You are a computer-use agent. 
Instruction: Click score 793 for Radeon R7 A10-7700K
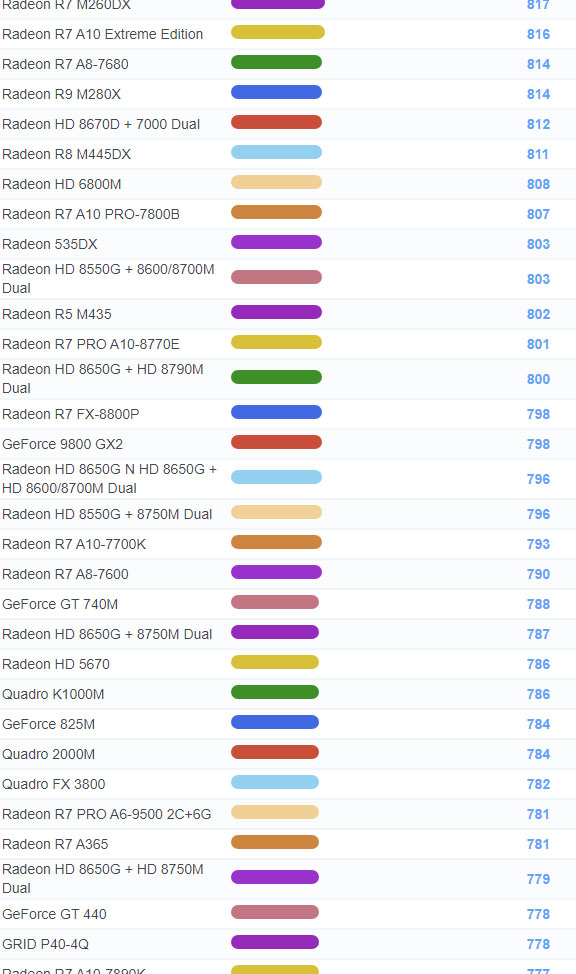(538, 544)
